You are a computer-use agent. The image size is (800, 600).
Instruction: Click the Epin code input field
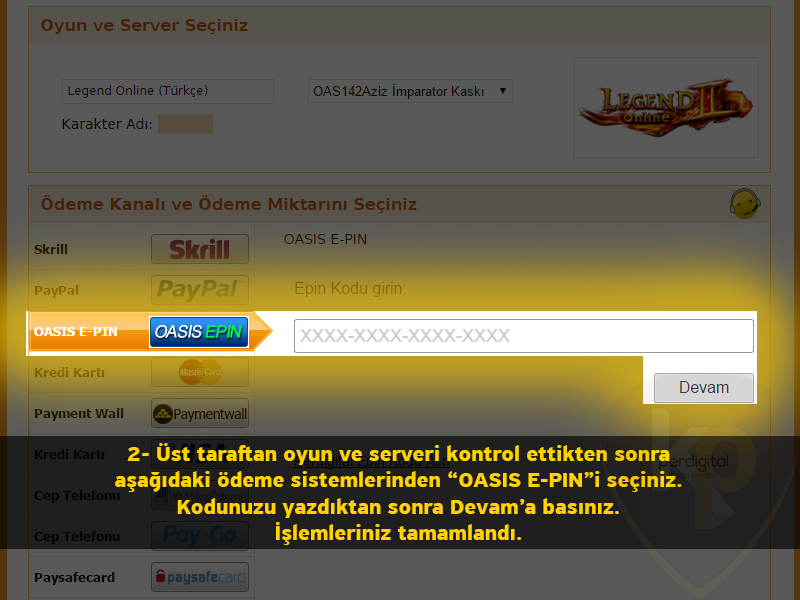tap(523, 336)
